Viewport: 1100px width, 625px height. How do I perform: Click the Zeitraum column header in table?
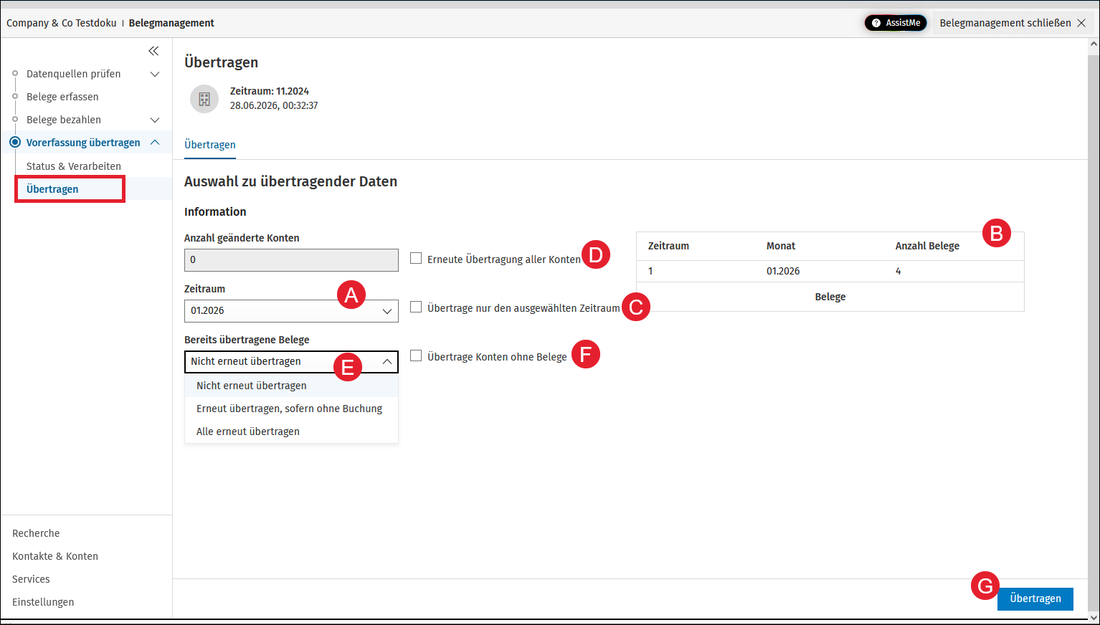click(x=669, y=246)
